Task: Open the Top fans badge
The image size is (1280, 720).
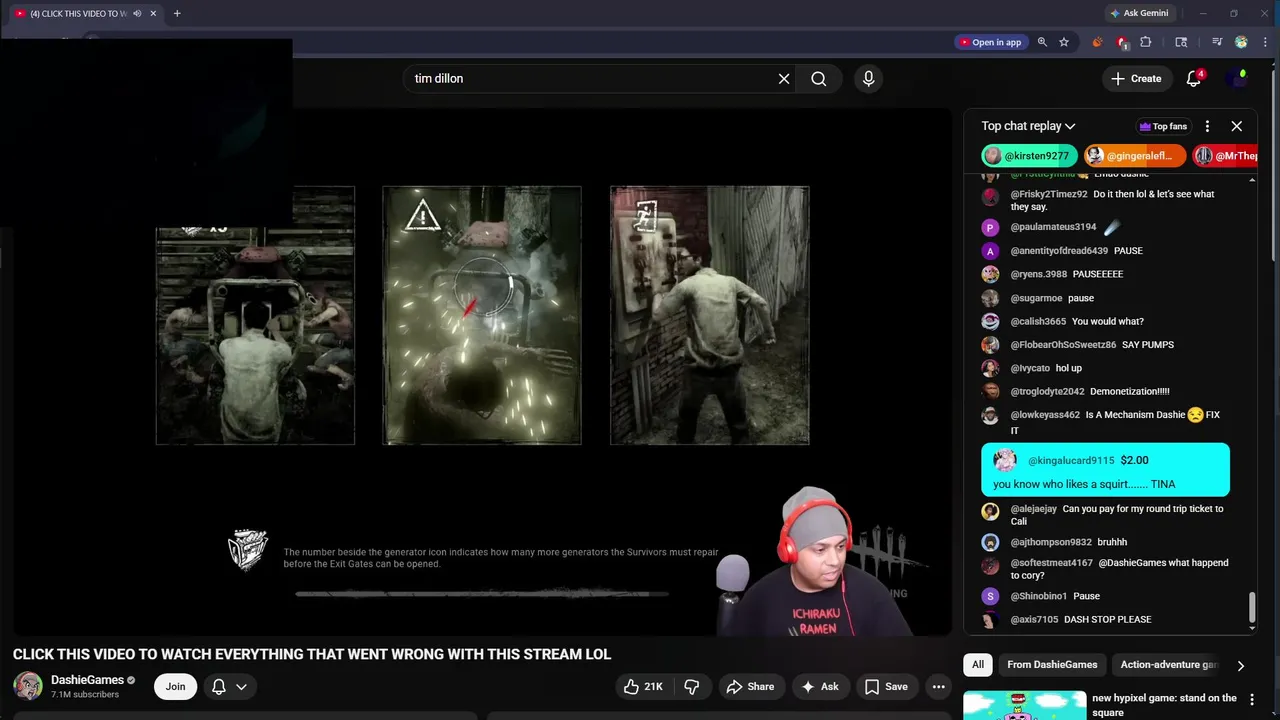Action: (1163, 126)
